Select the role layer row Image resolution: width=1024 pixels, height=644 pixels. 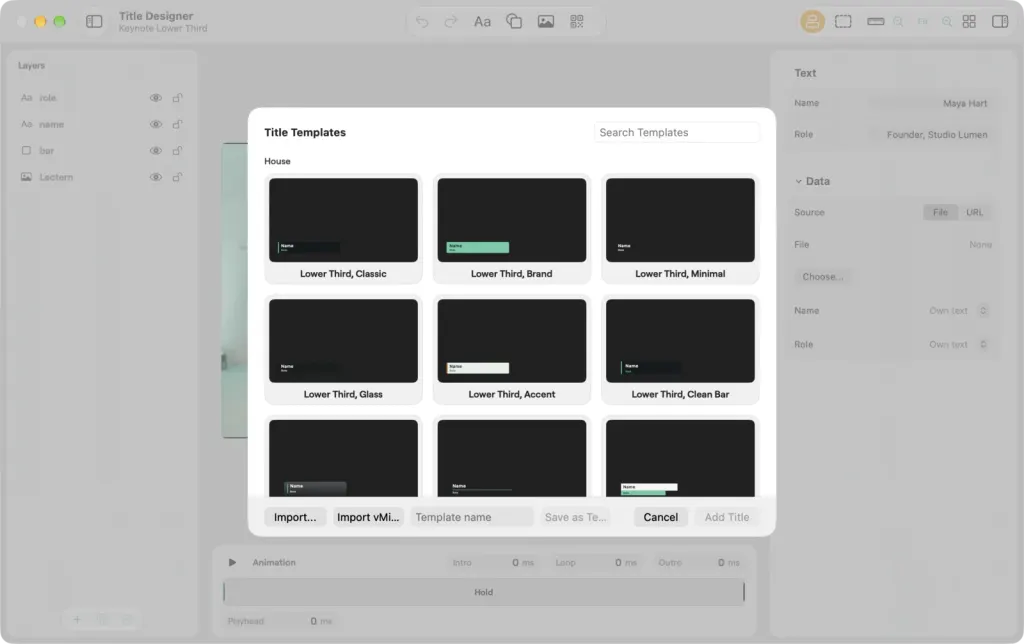click(x=101, y=98)
